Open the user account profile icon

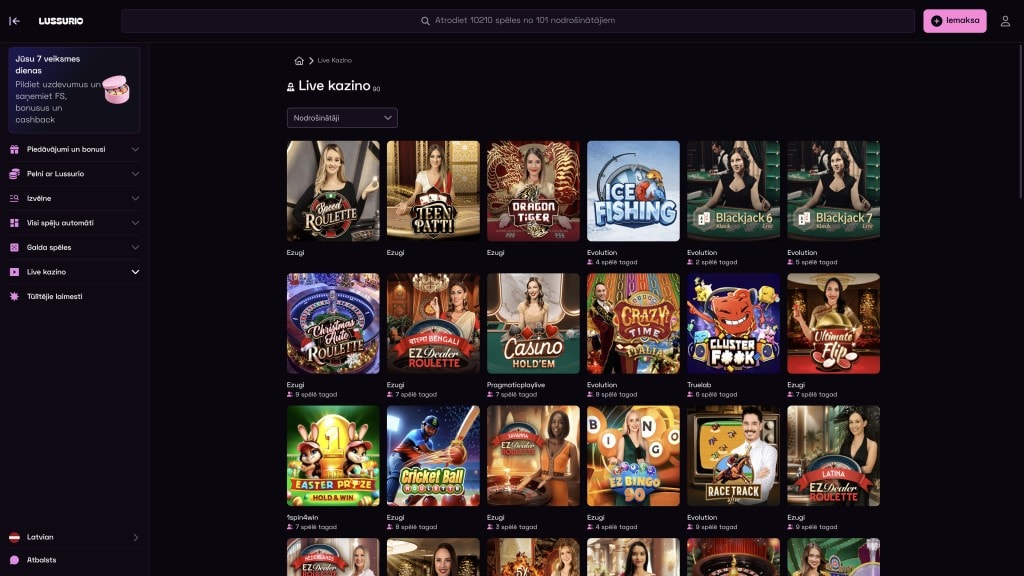coord(1005,21)
